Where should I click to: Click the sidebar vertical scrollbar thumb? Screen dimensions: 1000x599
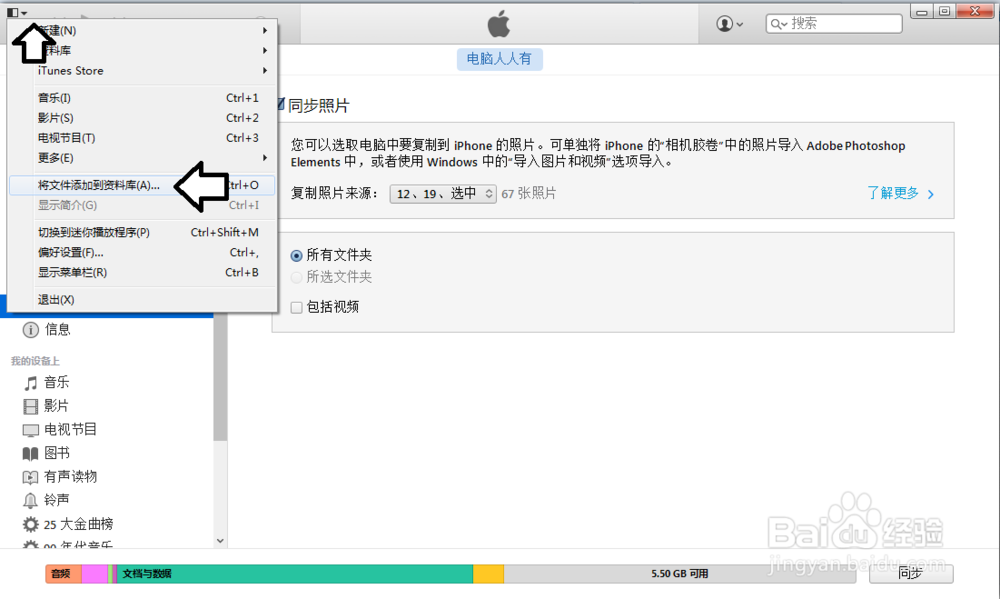point(220,378)
